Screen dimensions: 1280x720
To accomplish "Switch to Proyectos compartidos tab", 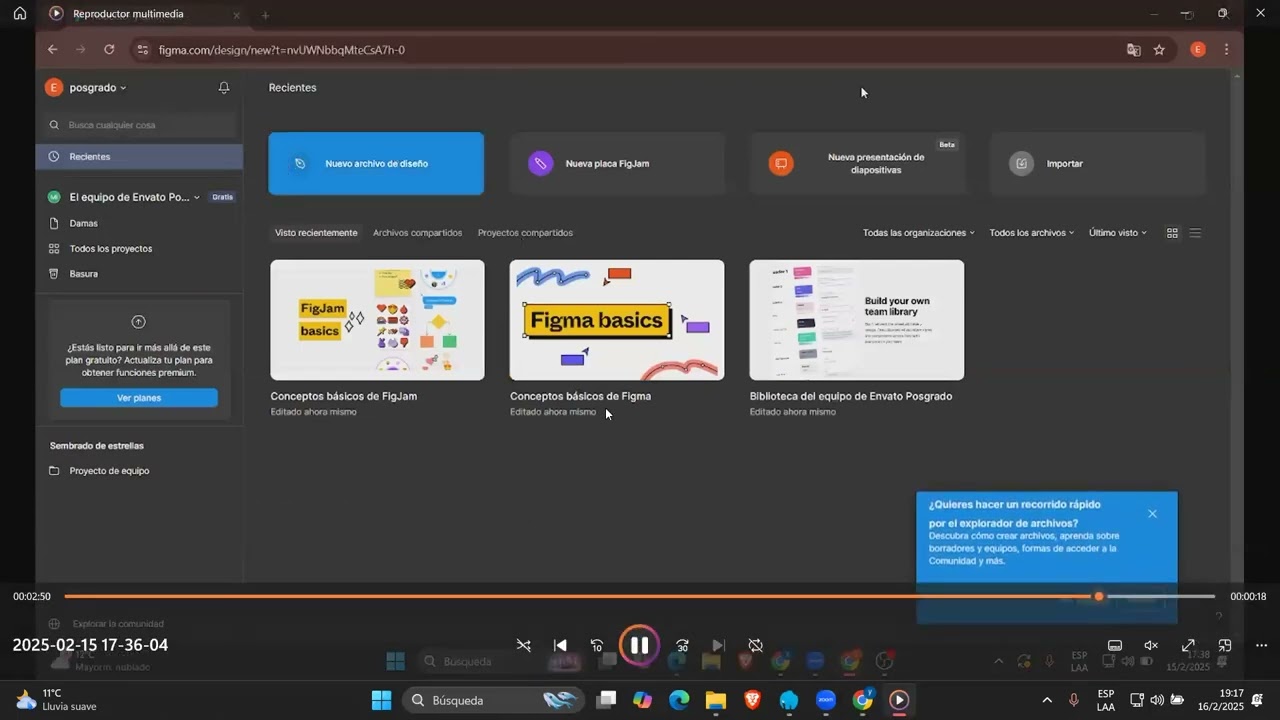I will [525, 232].
